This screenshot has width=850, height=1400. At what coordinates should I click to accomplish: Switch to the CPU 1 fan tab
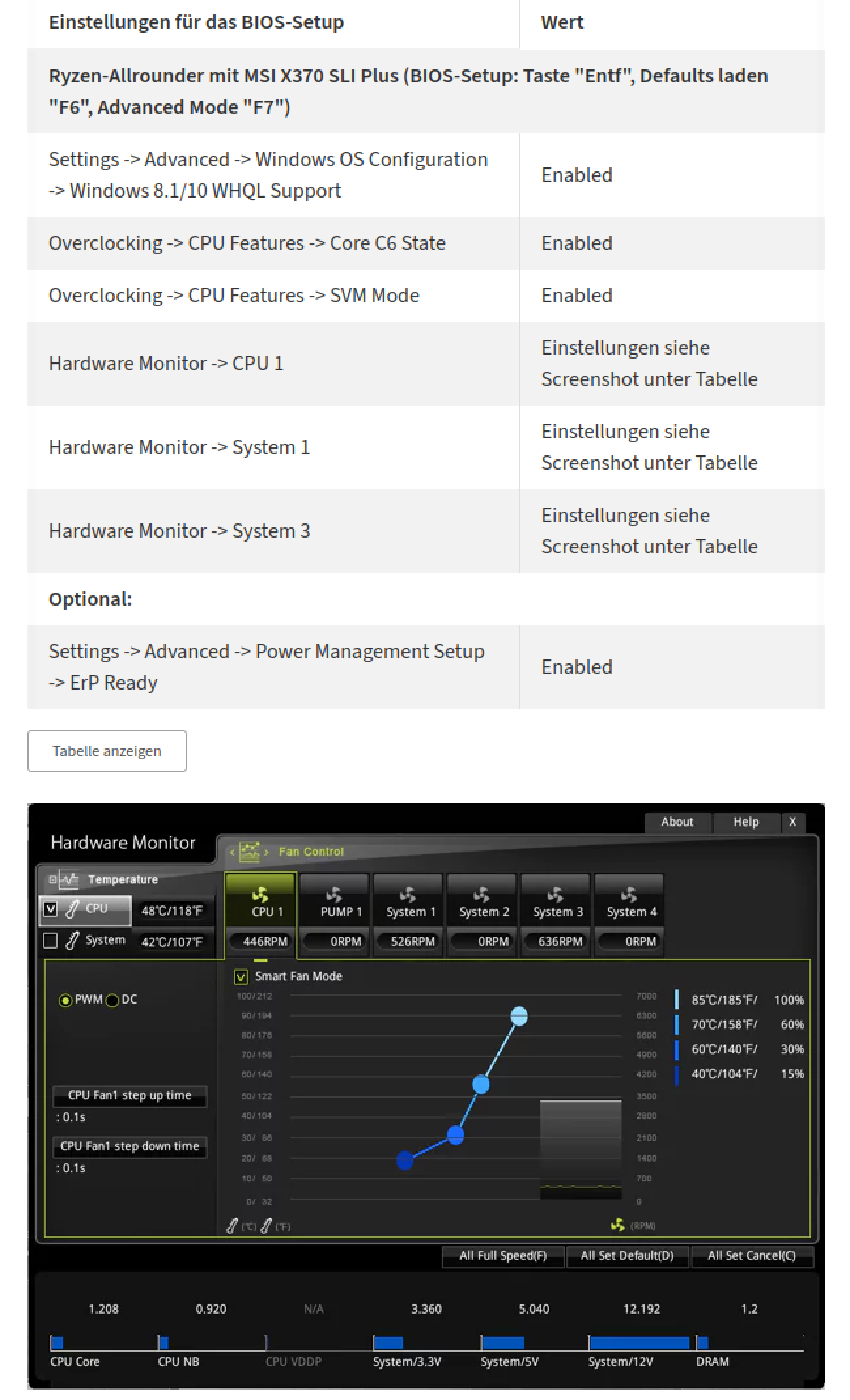261,900
